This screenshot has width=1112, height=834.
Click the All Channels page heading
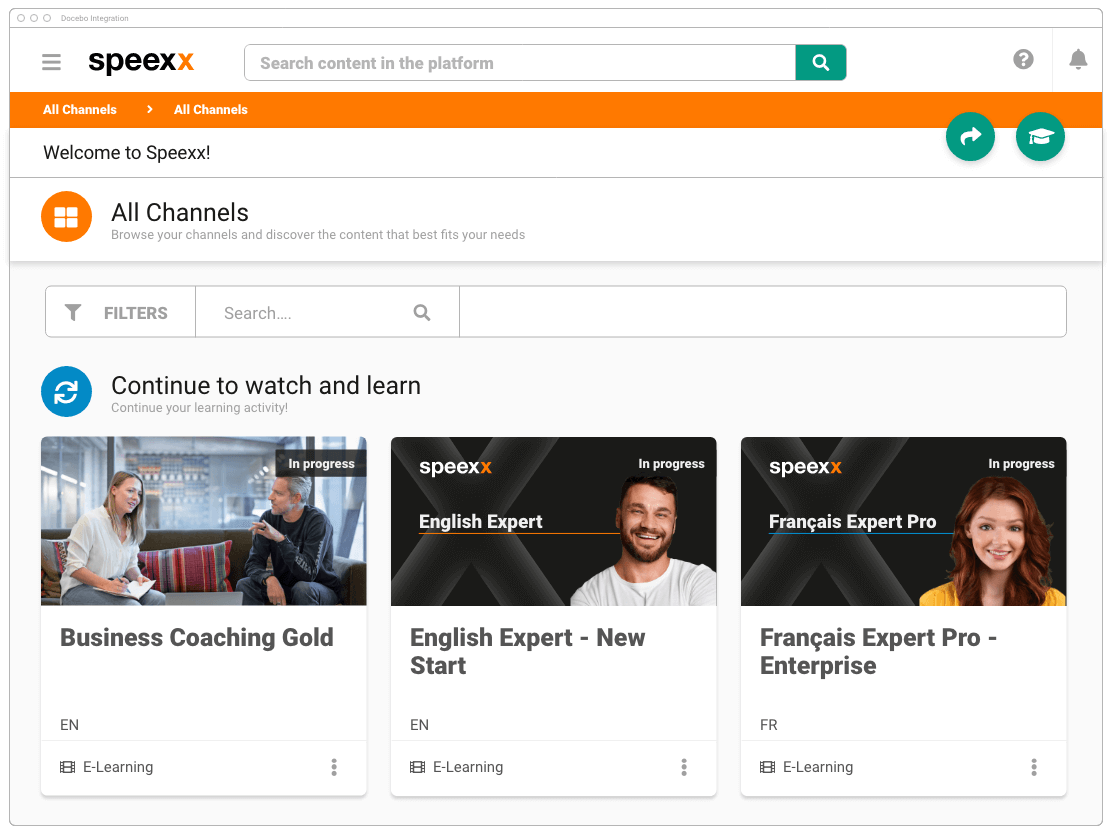(x=179, y=212)
